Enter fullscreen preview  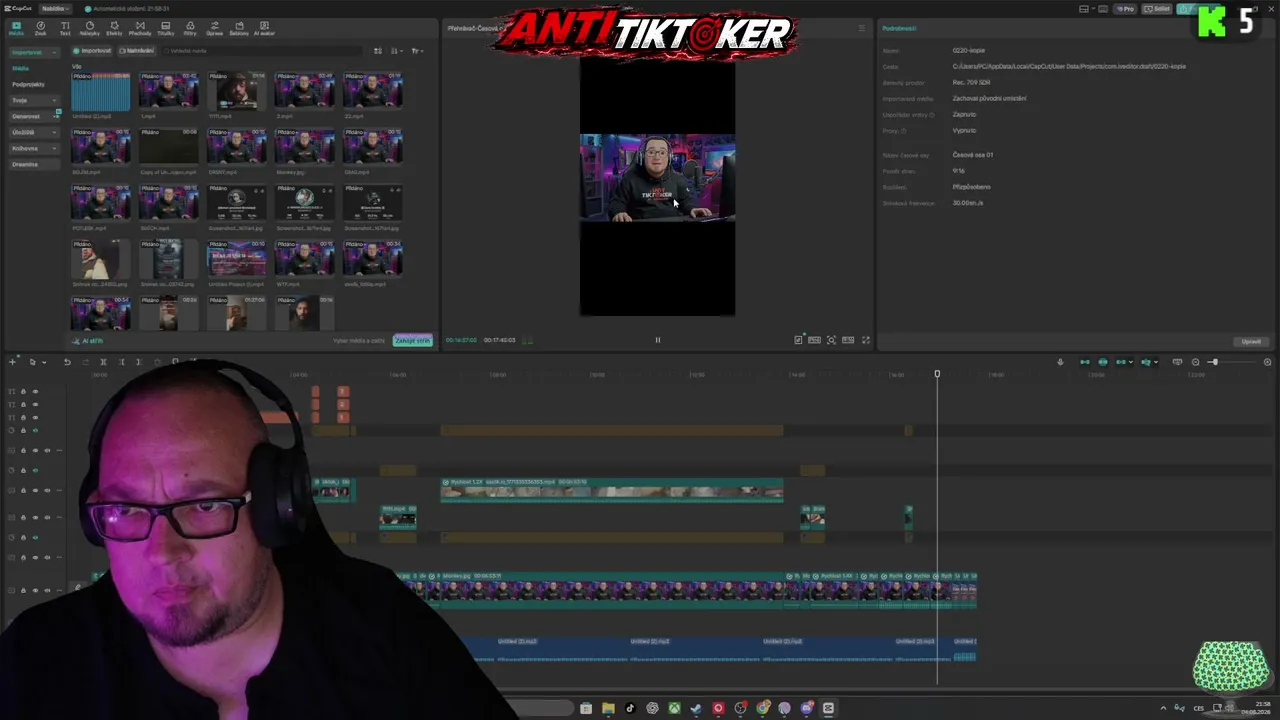(866, 340)
